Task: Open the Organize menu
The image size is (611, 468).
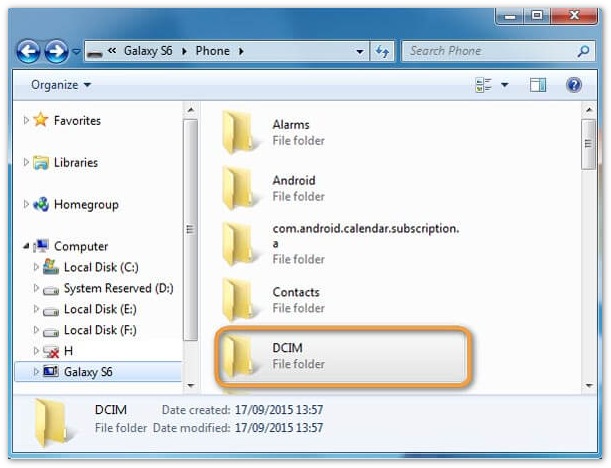Action: 61,85
